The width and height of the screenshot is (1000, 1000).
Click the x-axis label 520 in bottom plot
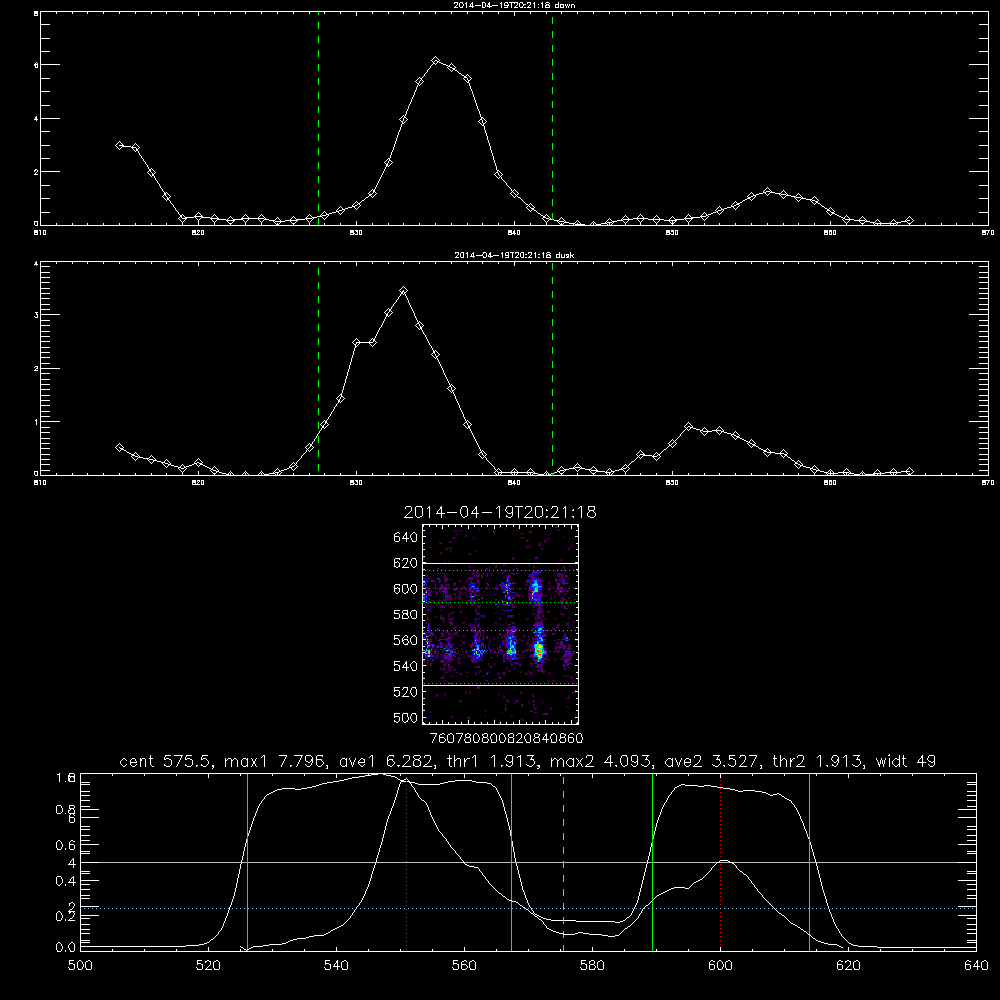tap(208, 965)
